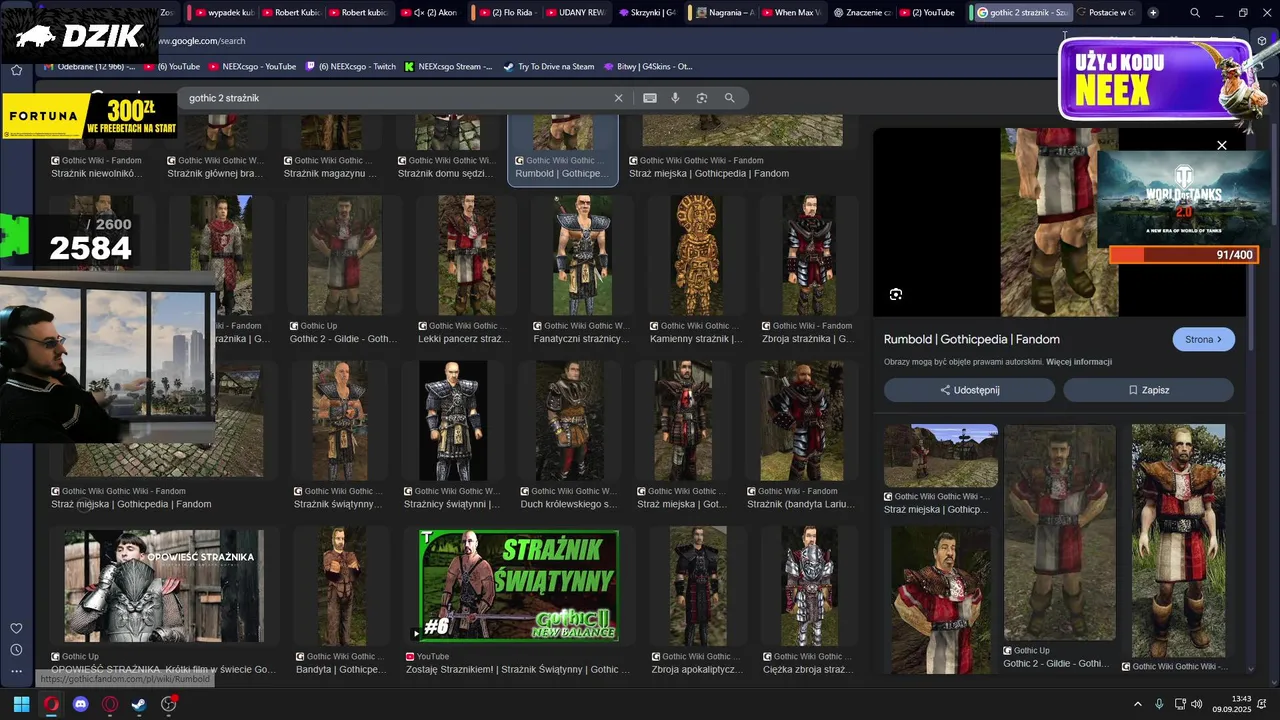Open the heart icon in Opera sidebar

[x=16, y=628]
